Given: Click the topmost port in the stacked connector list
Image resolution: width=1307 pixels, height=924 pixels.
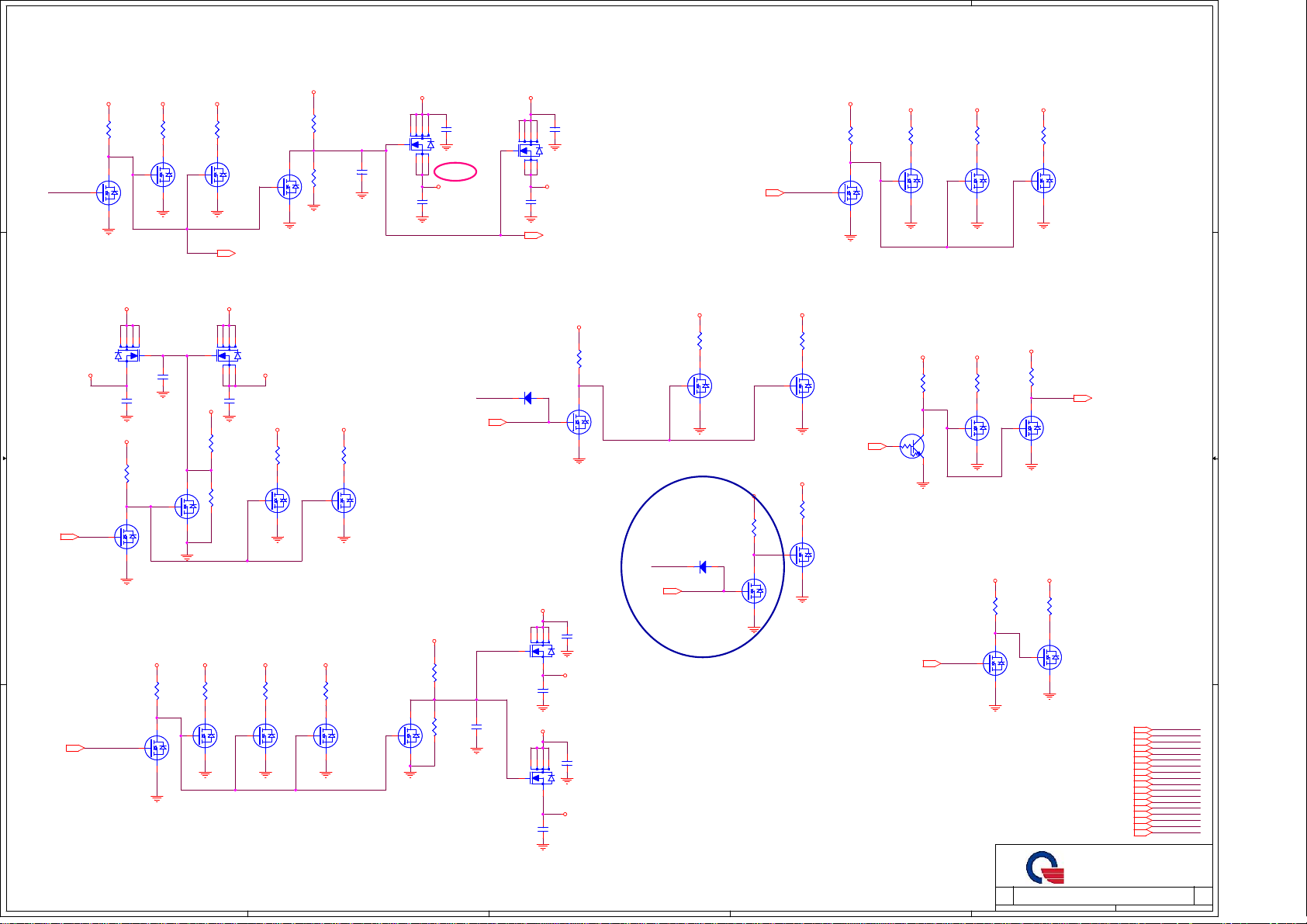Looking at the screenshot, I should 1143,730.
